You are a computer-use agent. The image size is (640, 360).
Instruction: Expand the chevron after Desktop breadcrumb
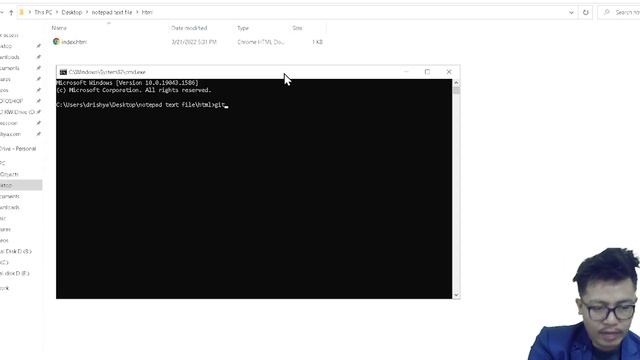click(x=87, y=12)
